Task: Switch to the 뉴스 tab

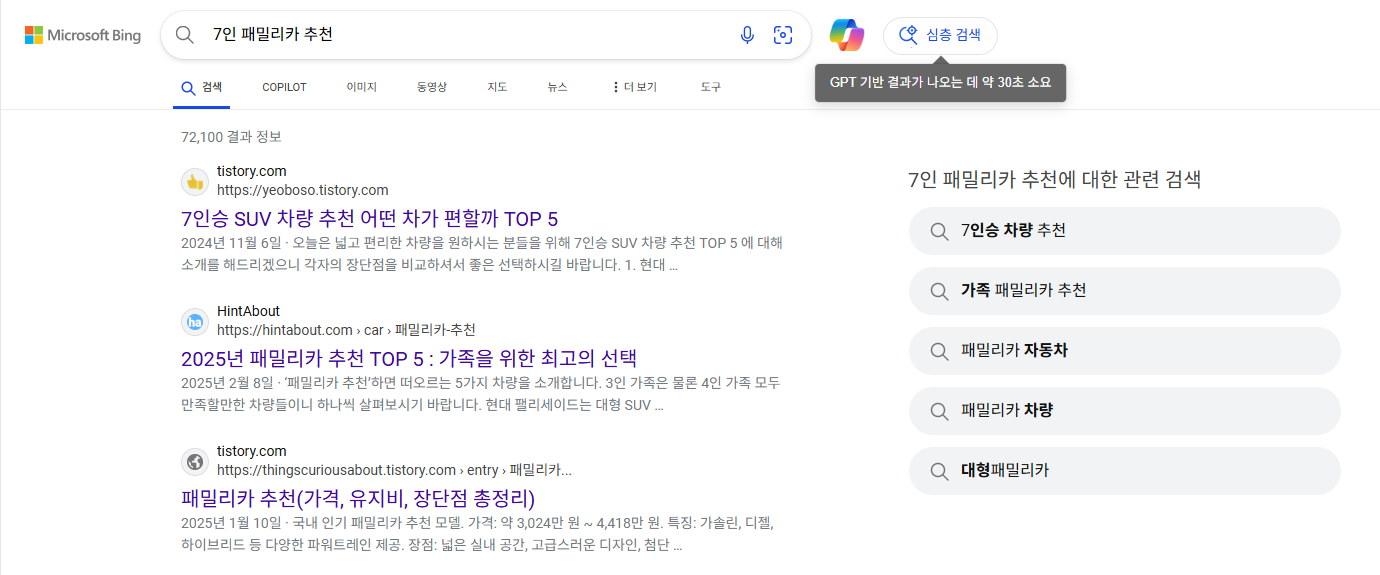Action: click(x=557, y=87)
